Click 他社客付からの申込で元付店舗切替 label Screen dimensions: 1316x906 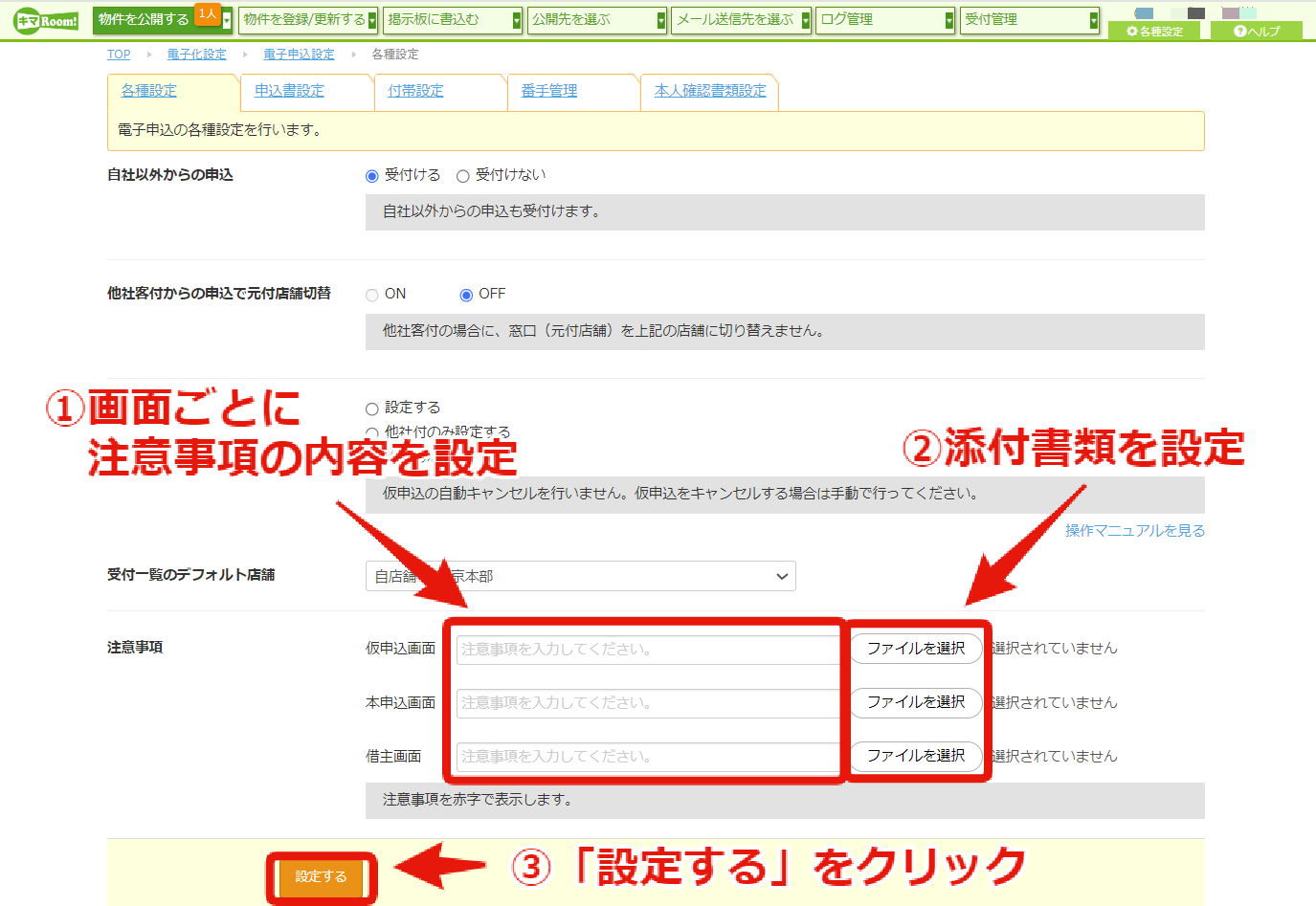tap(219, 294)
